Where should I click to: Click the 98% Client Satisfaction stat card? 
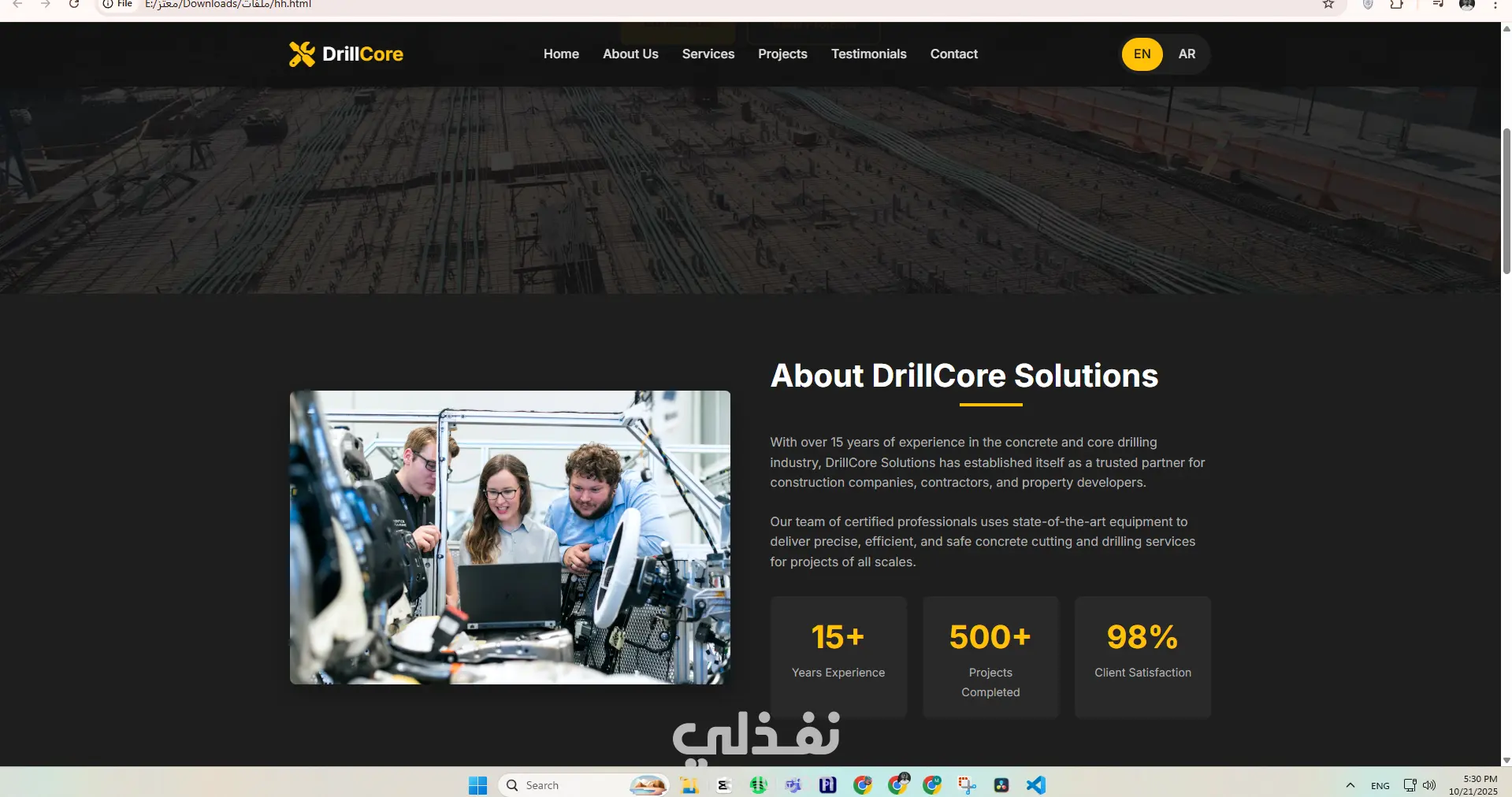tap(1142, 657)
